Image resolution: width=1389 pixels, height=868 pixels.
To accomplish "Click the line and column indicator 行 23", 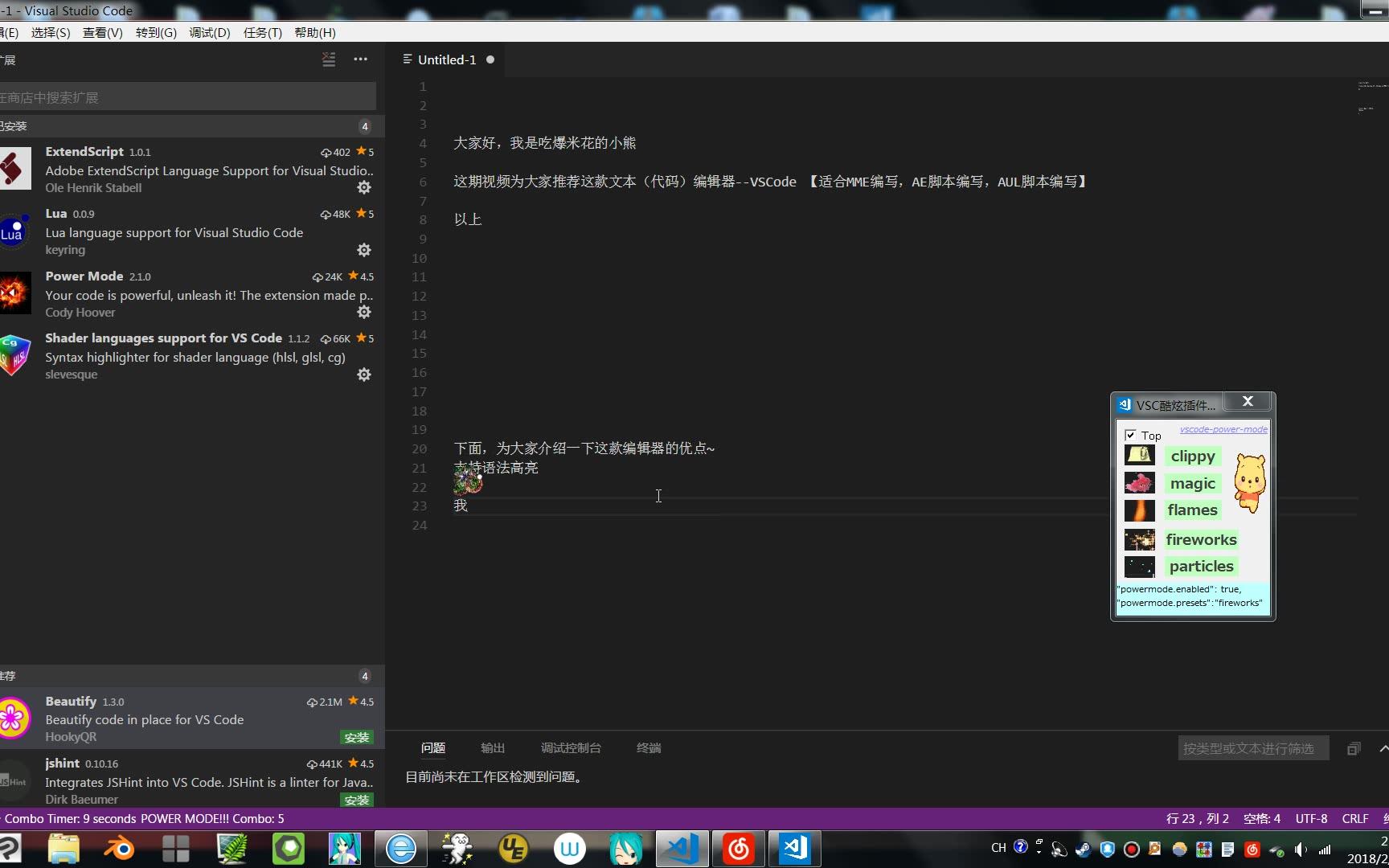I will (x=1197, y=818).
